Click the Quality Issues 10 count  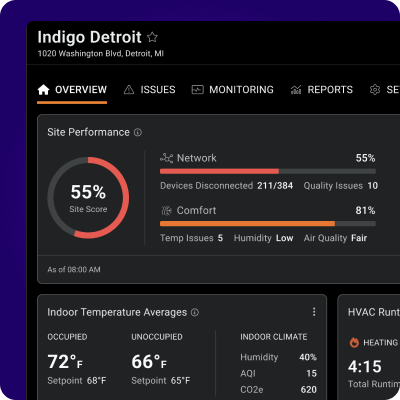(x=373, y=186)
